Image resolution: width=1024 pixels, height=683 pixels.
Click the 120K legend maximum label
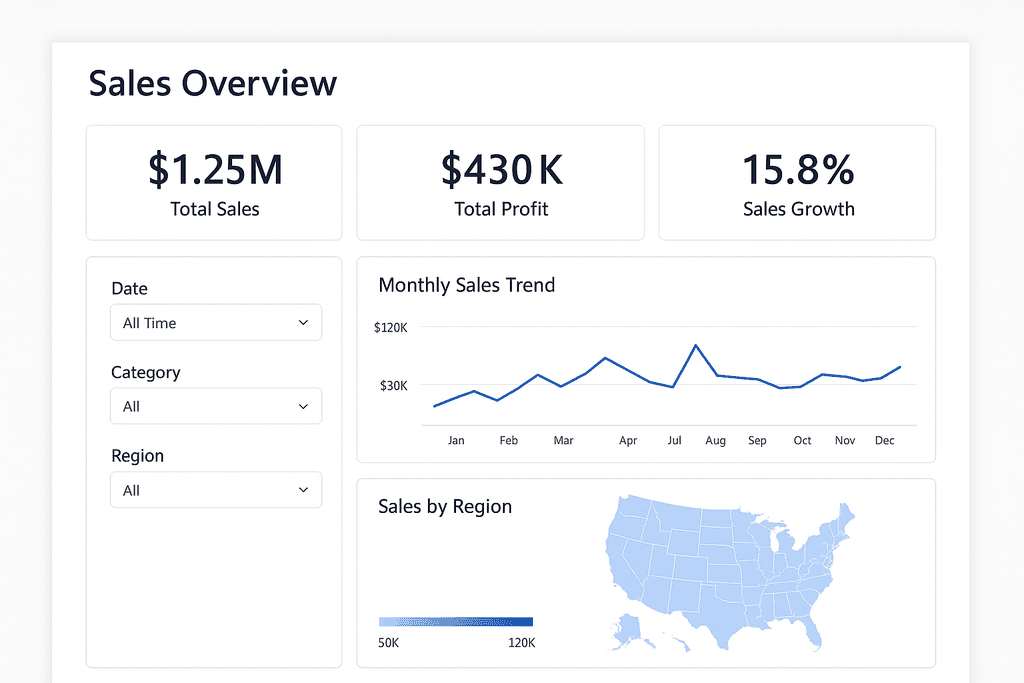(521, 643)
